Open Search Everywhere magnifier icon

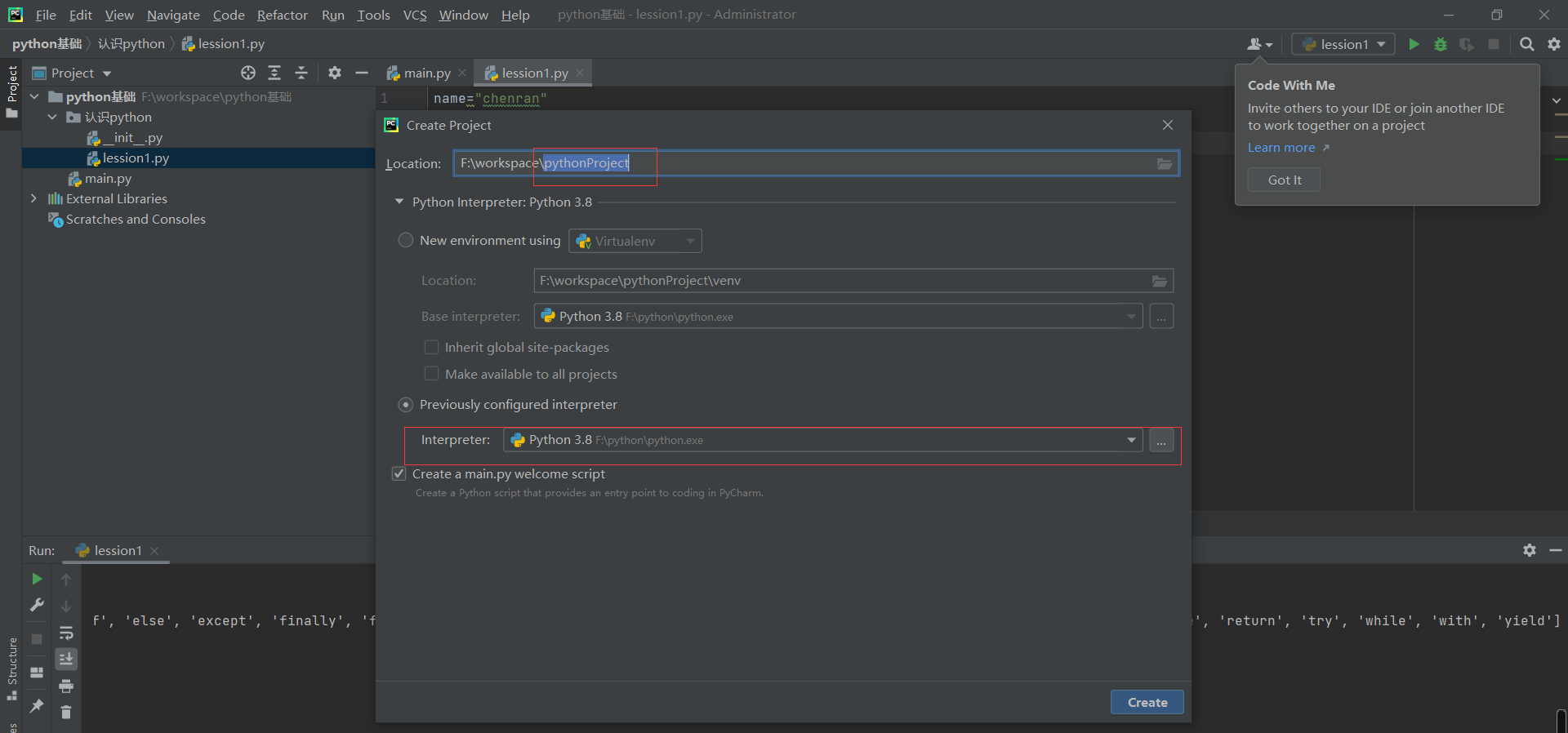pyautogui.click(x=1526, y=44)
